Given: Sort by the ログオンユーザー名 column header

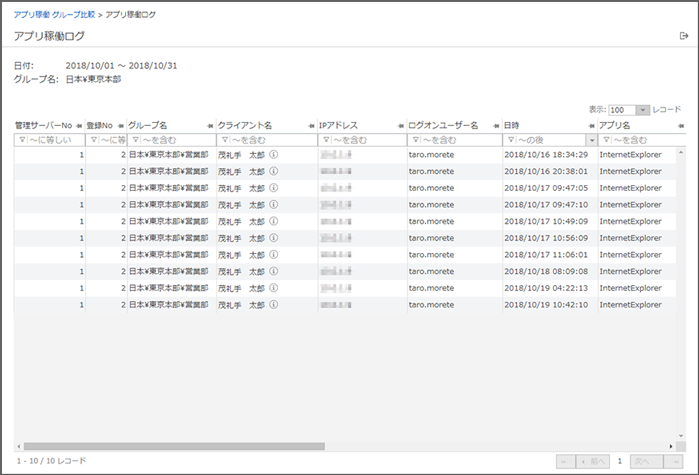Looking at the screenshot, I should pyautogui.click(x=441, y=125).
